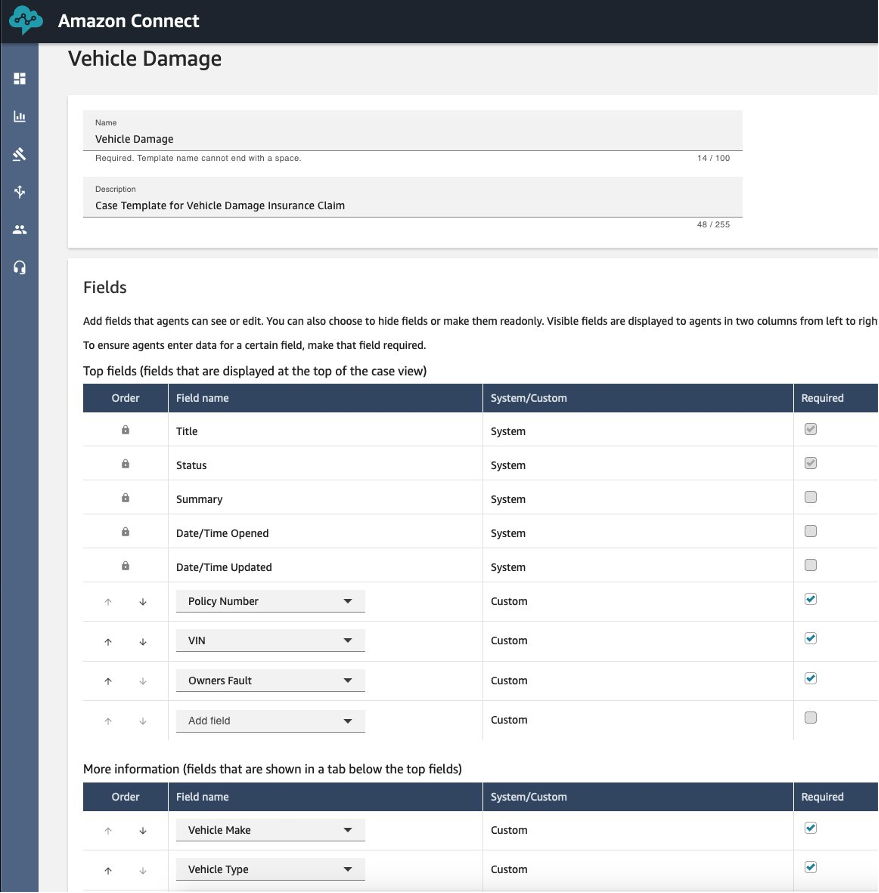The height and width of the screenshot is (893, 879).
Task: Click Amazon Connect title text
Action: [x=129, y=21]
